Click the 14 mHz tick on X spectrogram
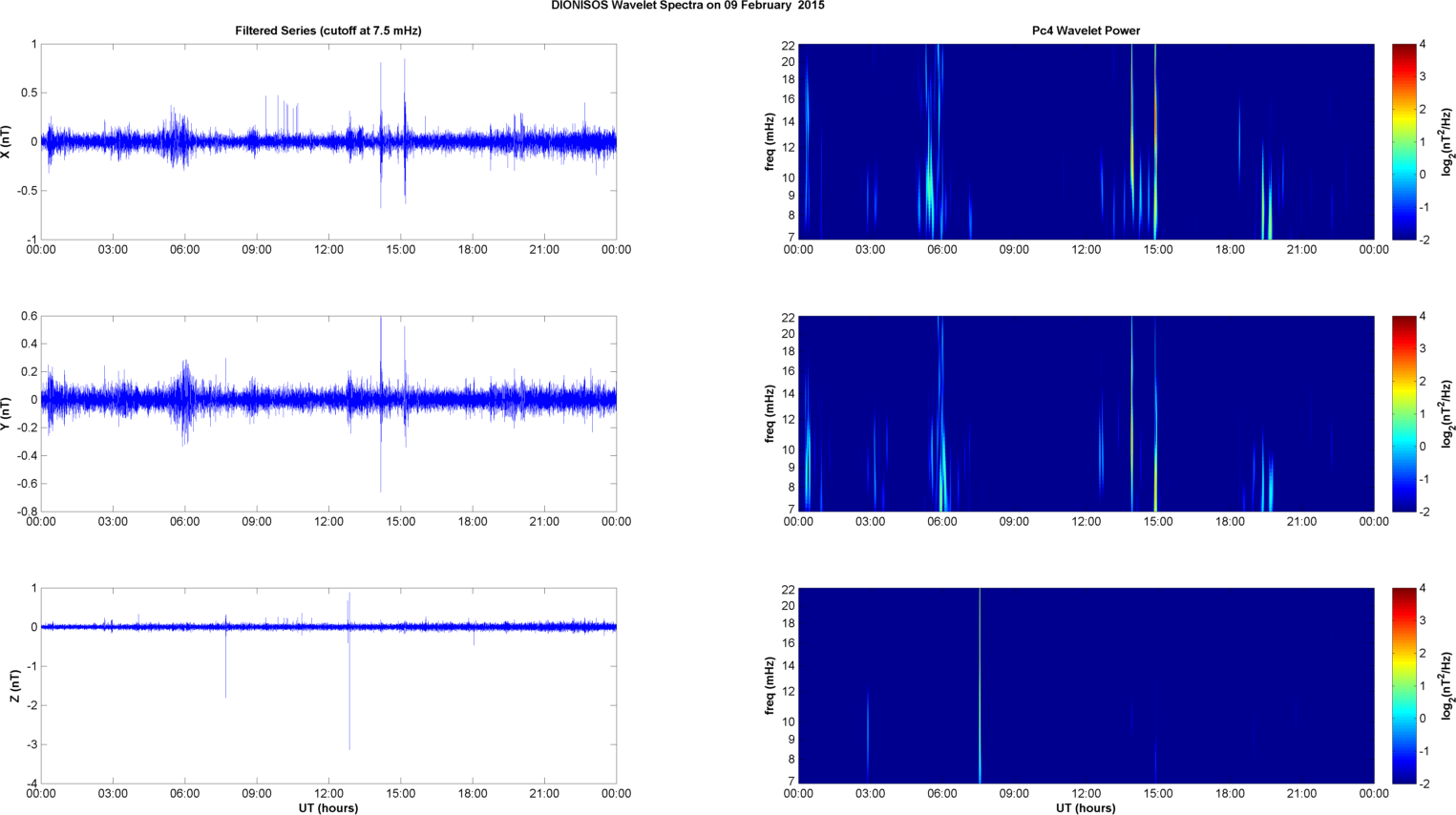Image resolution: width=1456 pixels, height=815 pixels. coord(789,122)
